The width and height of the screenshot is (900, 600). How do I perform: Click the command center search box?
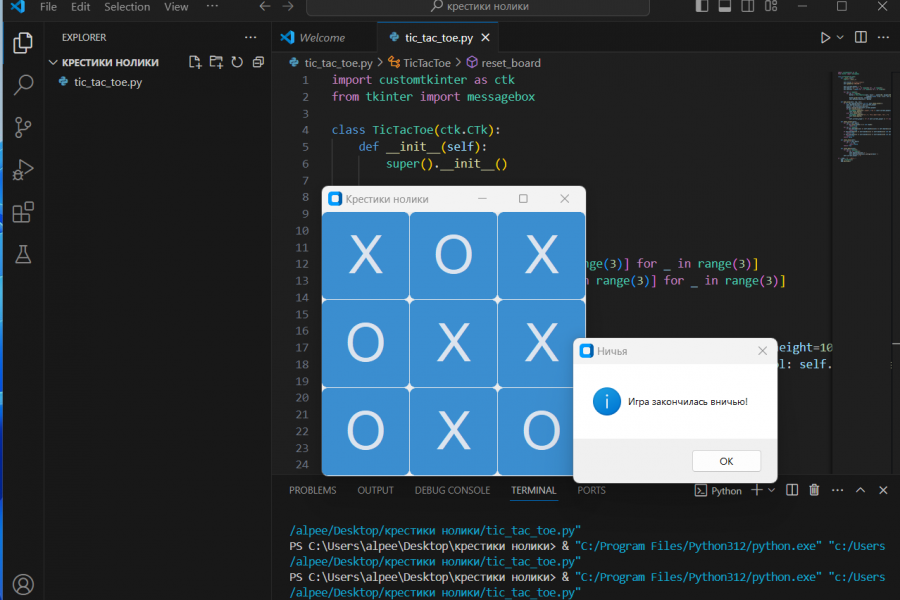coord(479,7)
